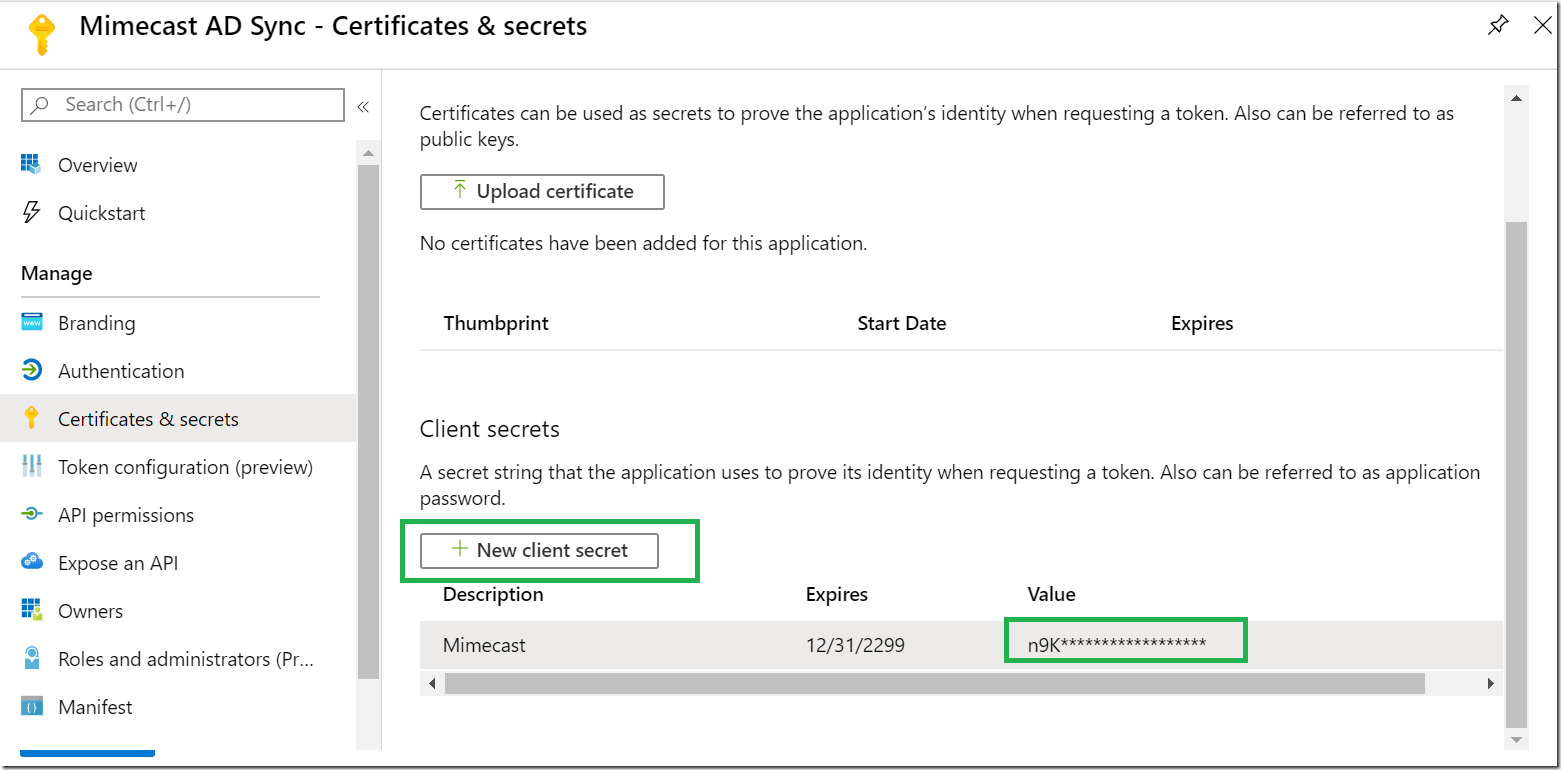Viewport: 1561px width, 770px height.
Task: Click the Manifest braces icon
Action: coord(32,706)
